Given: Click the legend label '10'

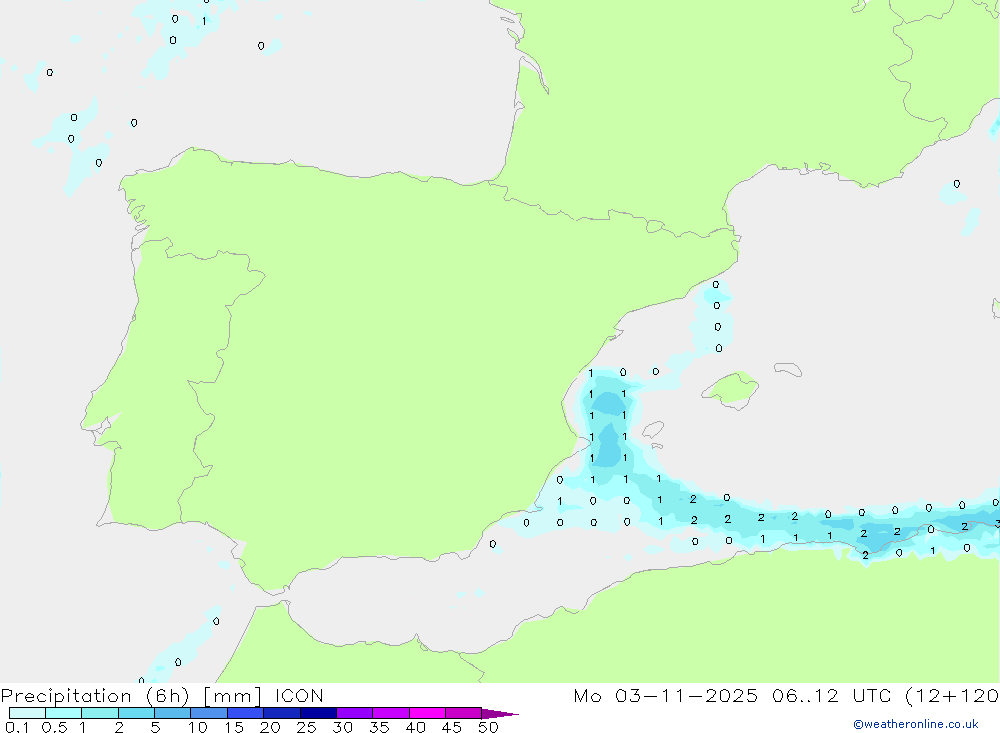Looking at the screenshot, I should tap(198, 727).
